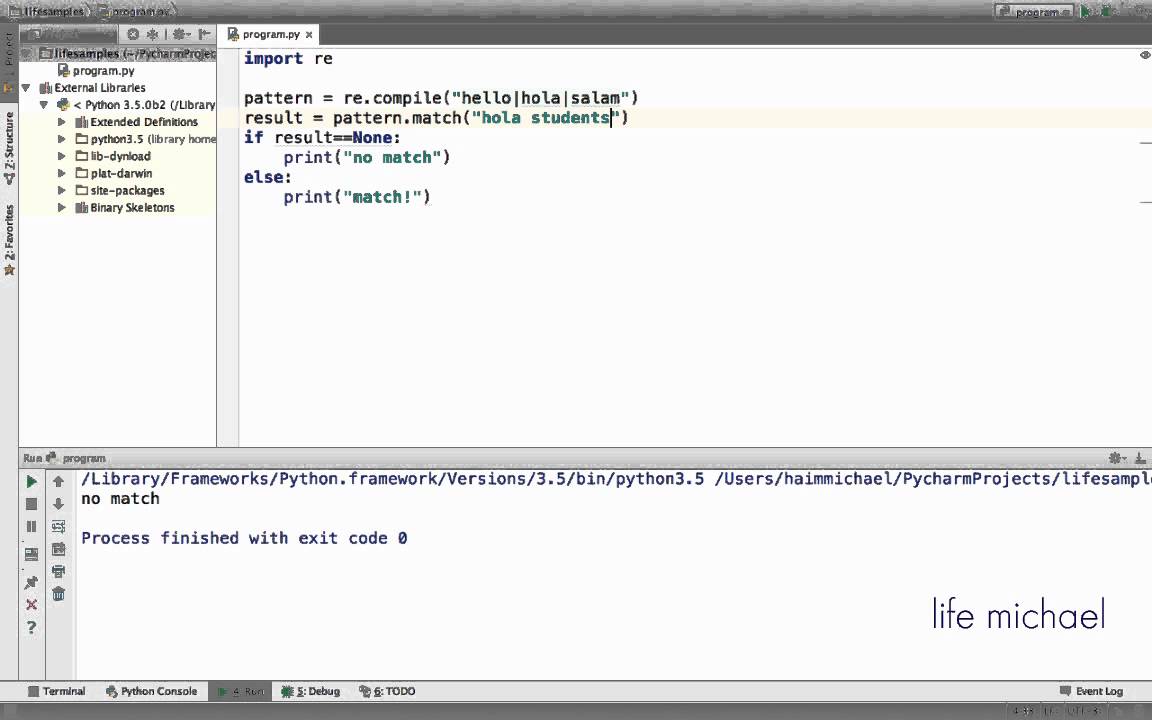Click the python3.5 interpreter path output line
The width and height of the screenshot is (1152, 720).
pyautogui.click(x=616, y=479)
